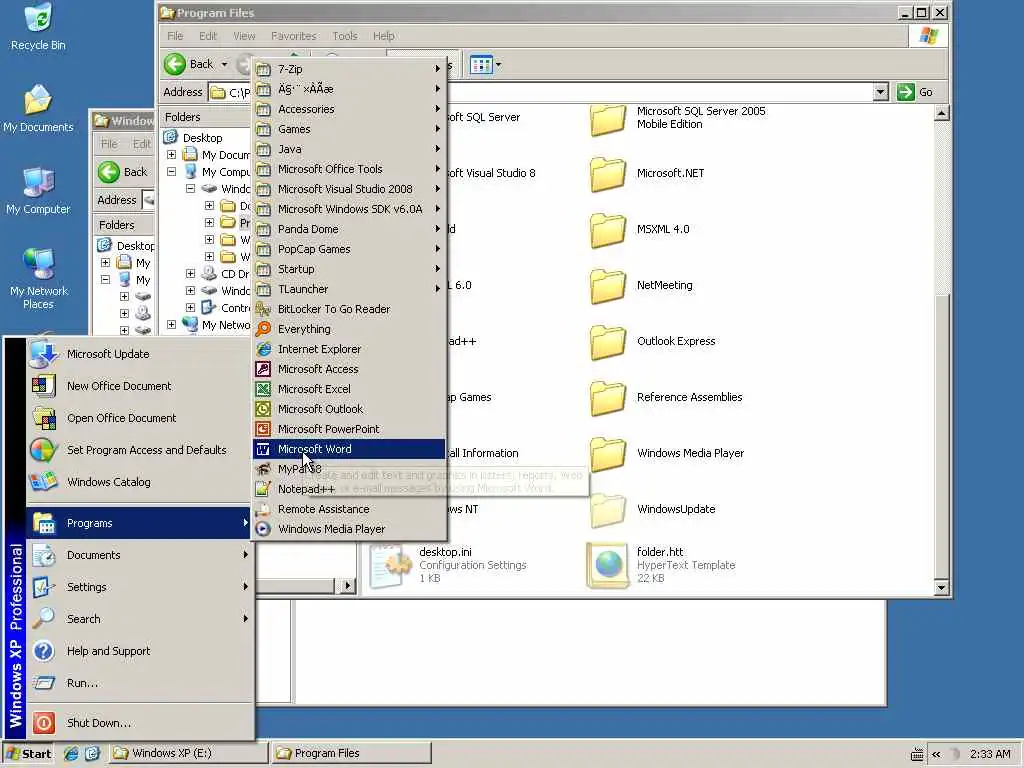Screen dimensions: 1024x768
Task: Select Desktop in Program Files folder tree
Action: pos(202,138)
